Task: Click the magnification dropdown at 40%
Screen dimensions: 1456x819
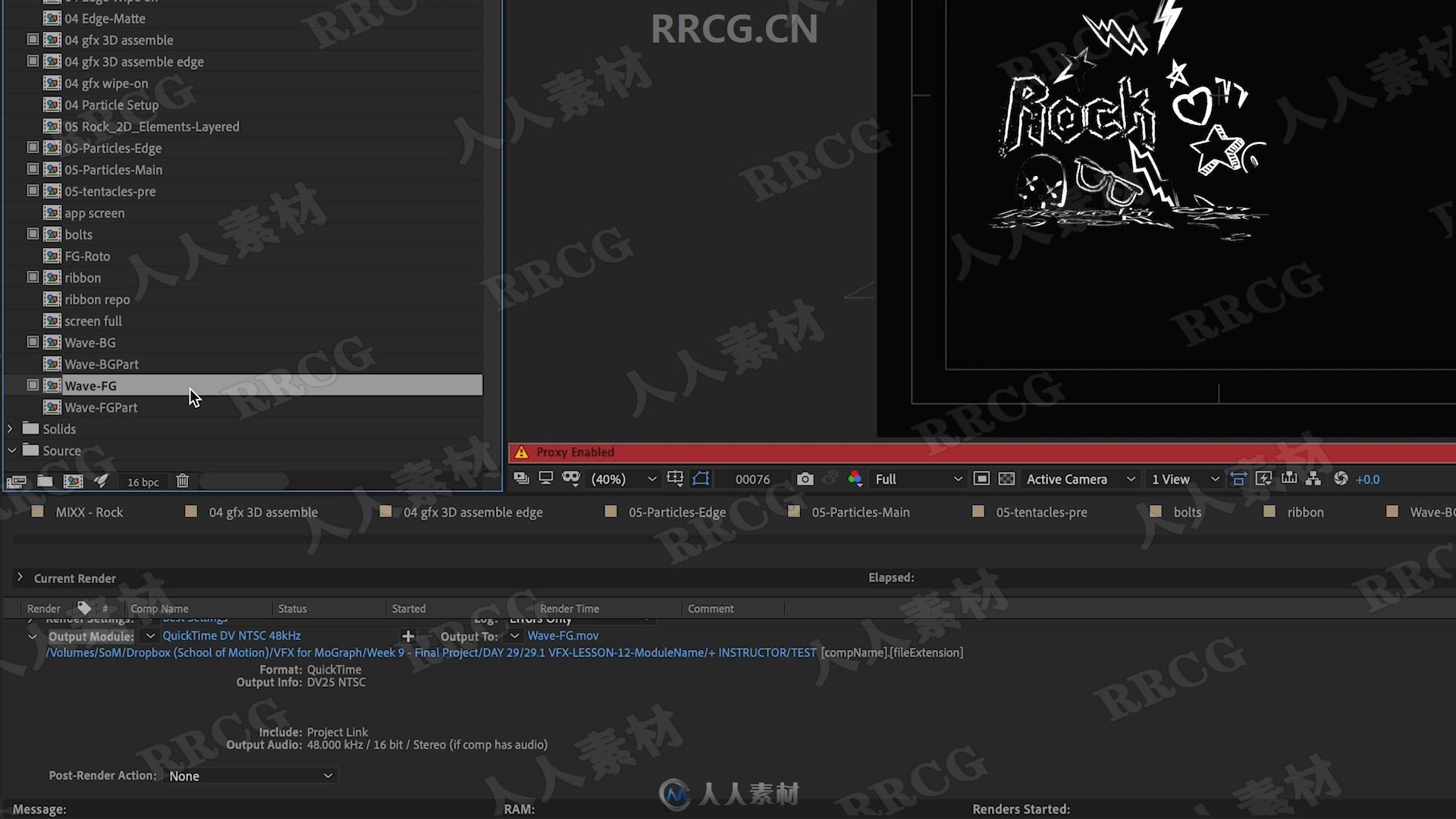Action: [x=621, y=478]
